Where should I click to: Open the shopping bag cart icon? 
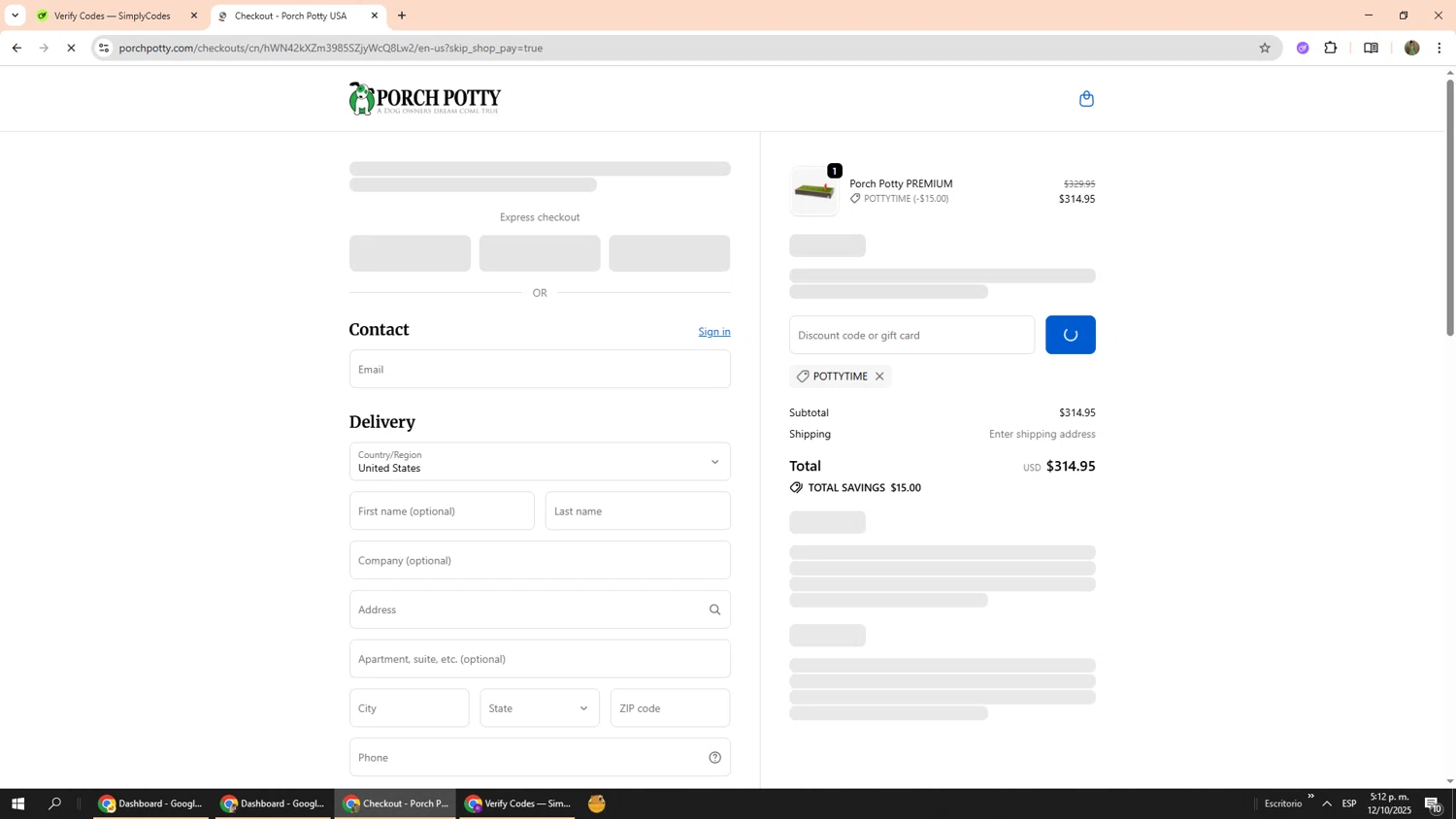pyautogui.click(x=1086, y=99)
